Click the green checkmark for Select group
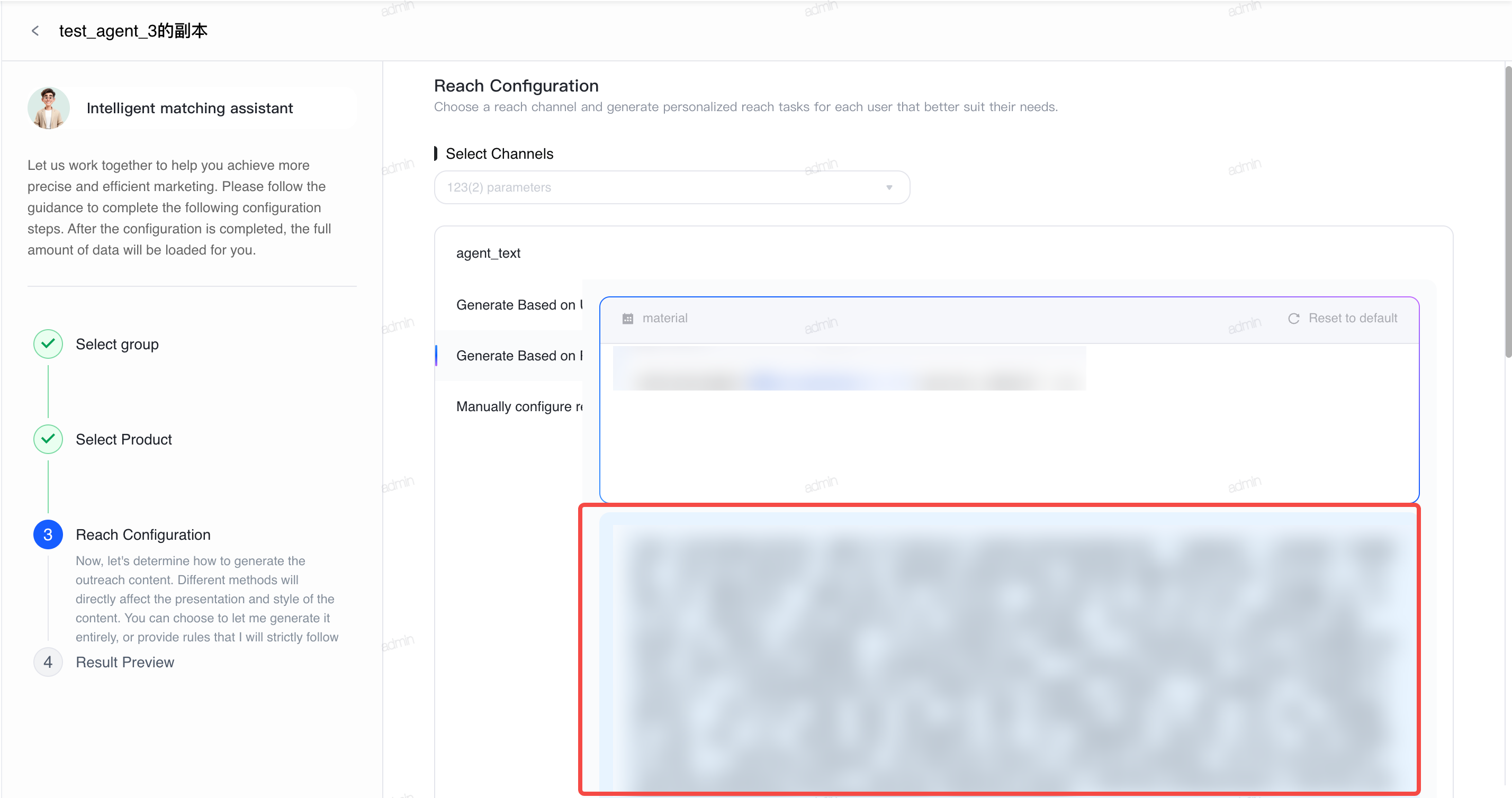The height and width of the screenshot is (798, 1512). 48,344
